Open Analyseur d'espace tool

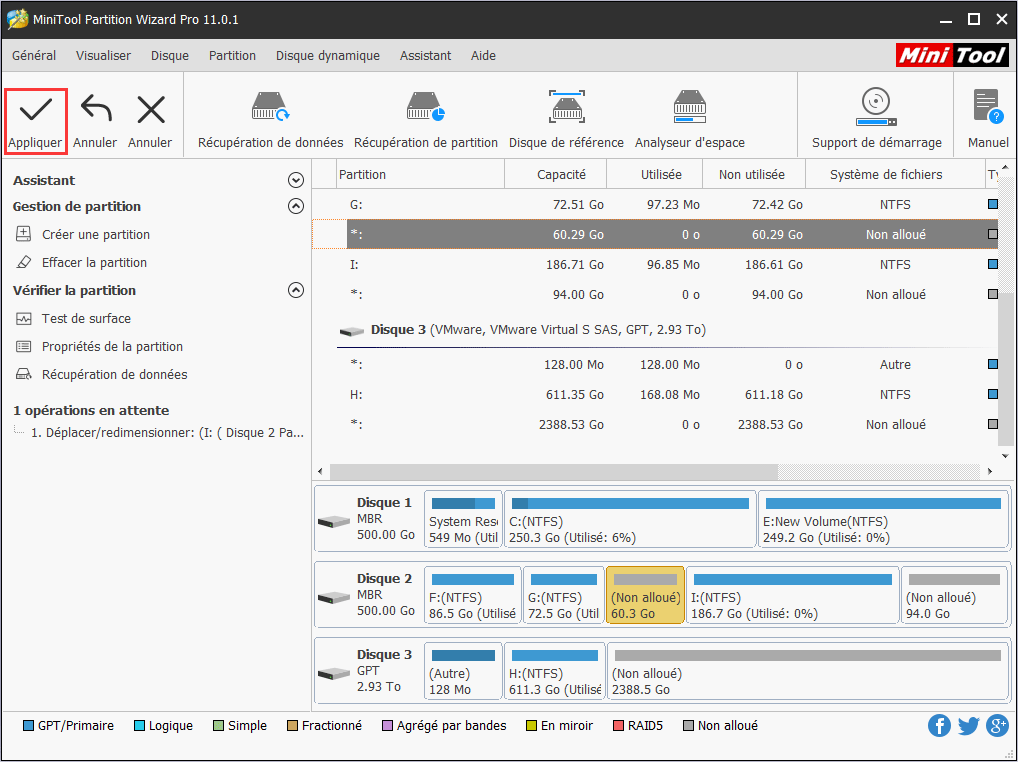pyautogui.click(x=689, y=121)
